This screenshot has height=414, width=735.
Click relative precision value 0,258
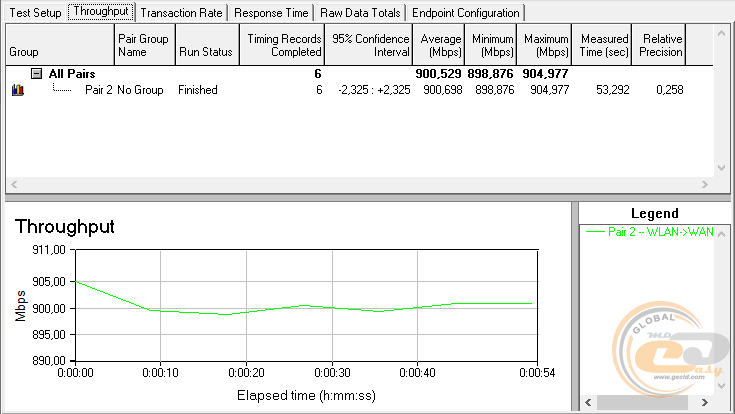[669, 90]
